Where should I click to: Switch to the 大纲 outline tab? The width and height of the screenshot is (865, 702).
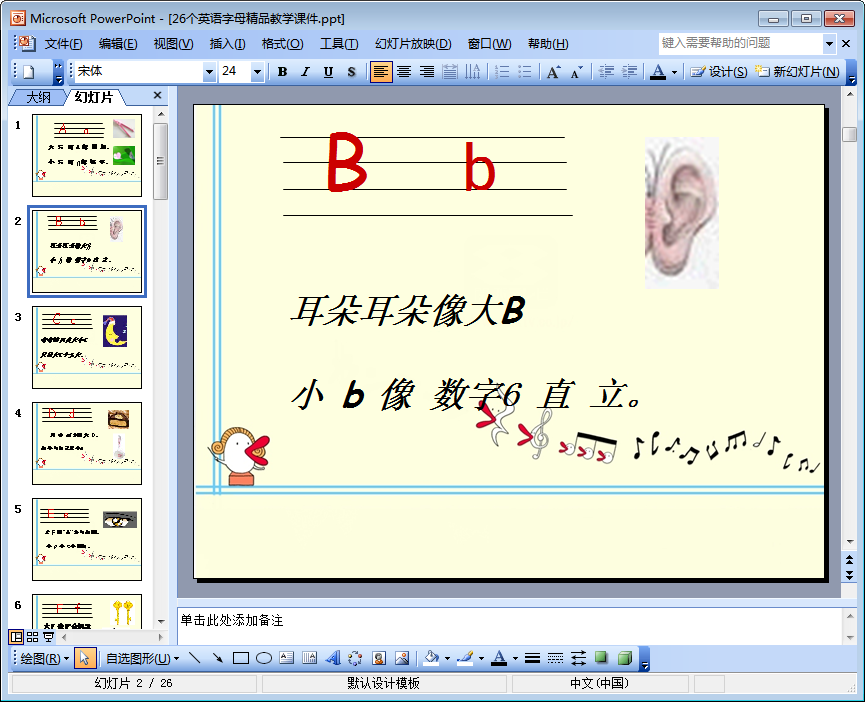click(x=38, y=98)
